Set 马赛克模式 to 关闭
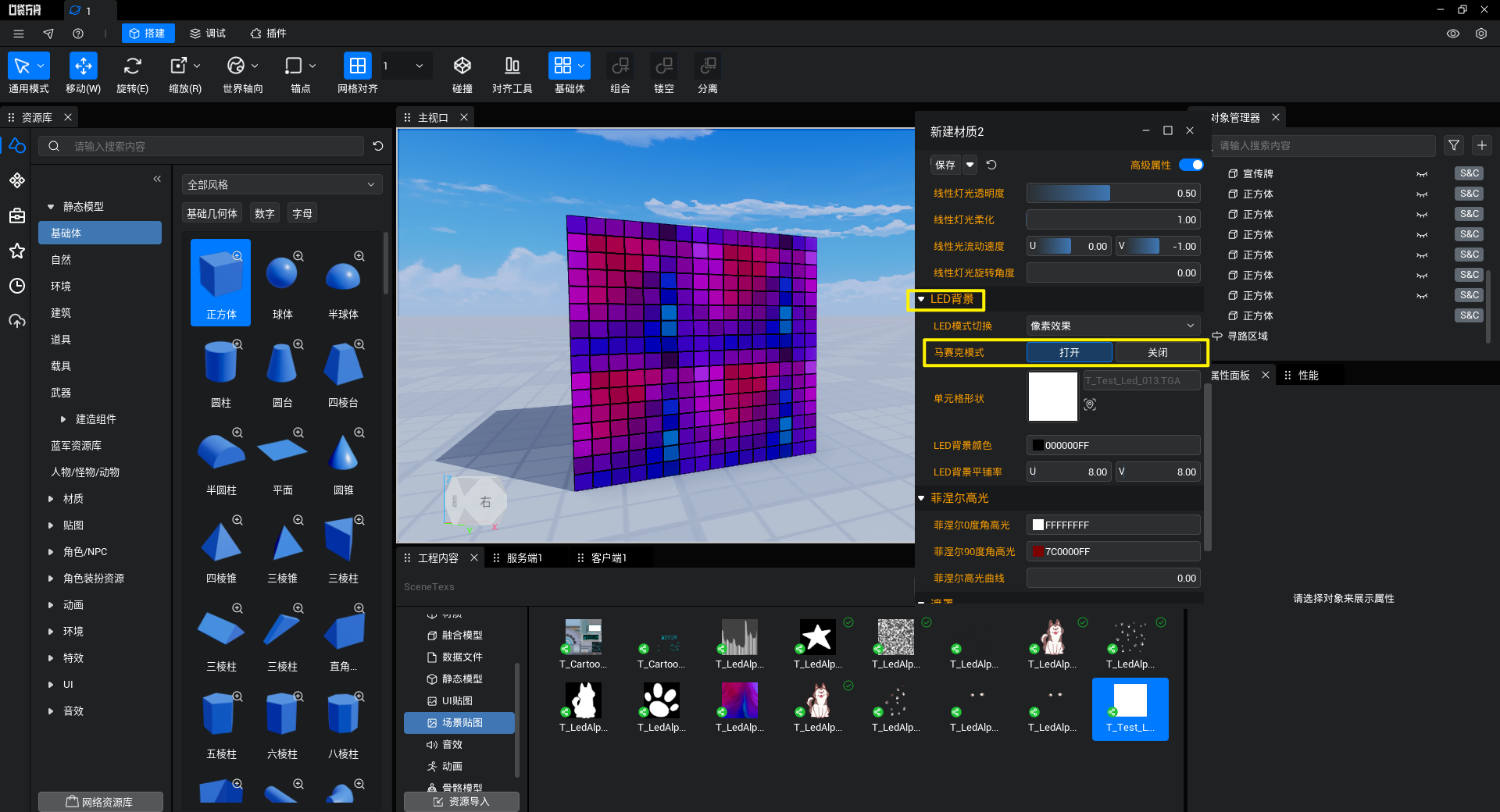The height and width of the screenshot is (812, 1500). coord(1157,353)
